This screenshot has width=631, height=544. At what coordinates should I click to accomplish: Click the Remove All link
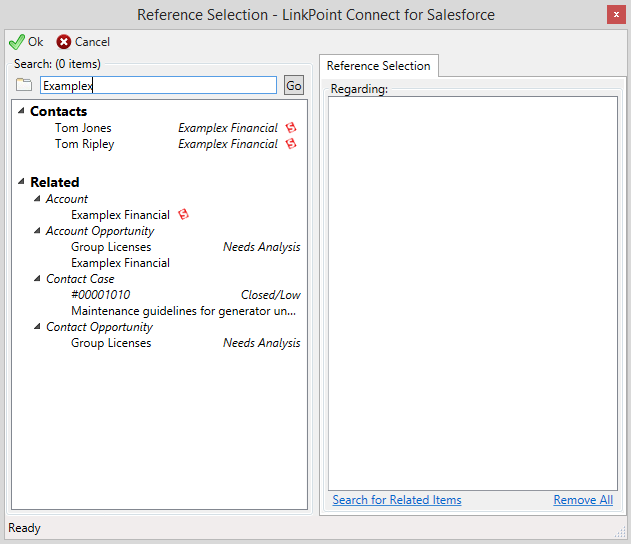click(583, 500)
